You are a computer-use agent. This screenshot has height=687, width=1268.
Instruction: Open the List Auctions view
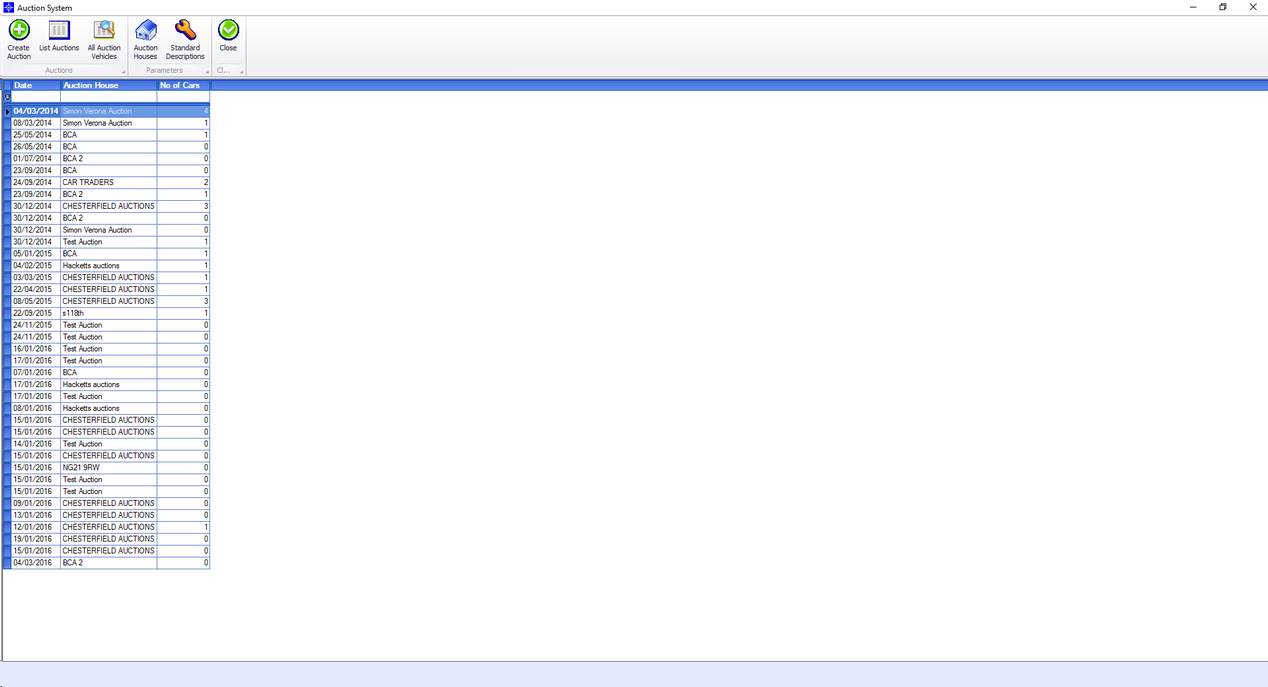coord(59,40)
